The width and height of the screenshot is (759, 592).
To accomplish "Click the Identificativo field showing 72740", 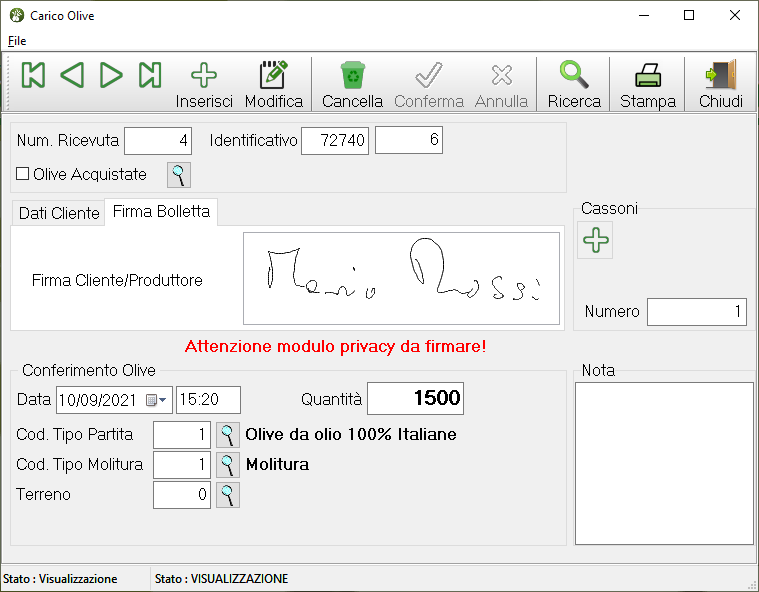I will point(335,141).
